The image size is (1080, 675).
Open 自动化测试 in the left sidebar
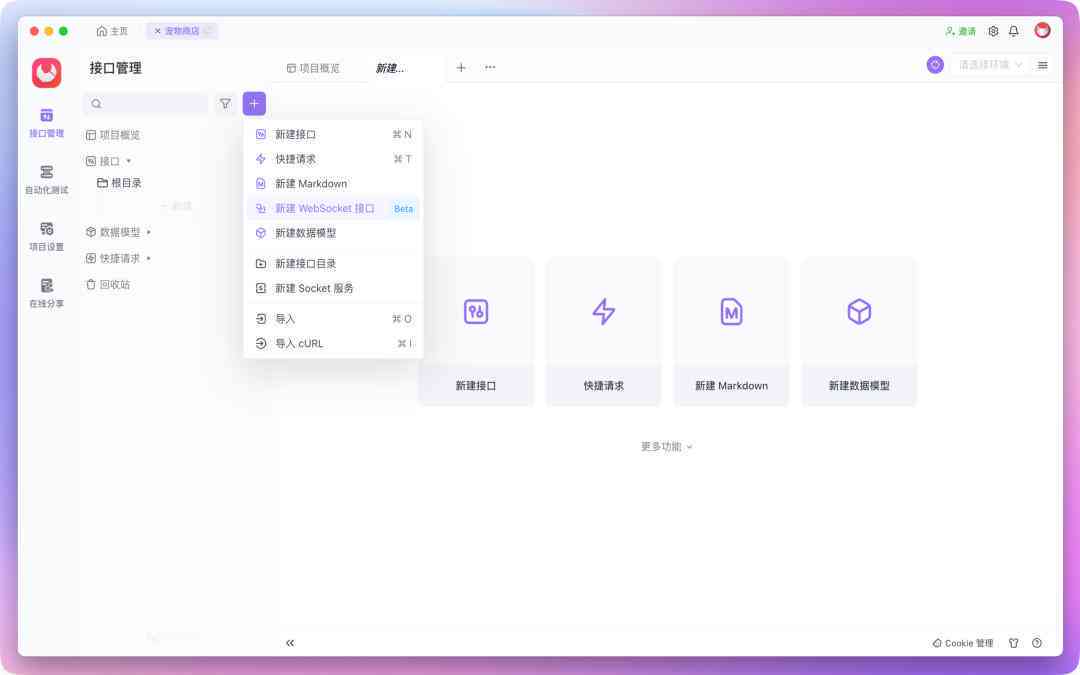tap(46, 180)
